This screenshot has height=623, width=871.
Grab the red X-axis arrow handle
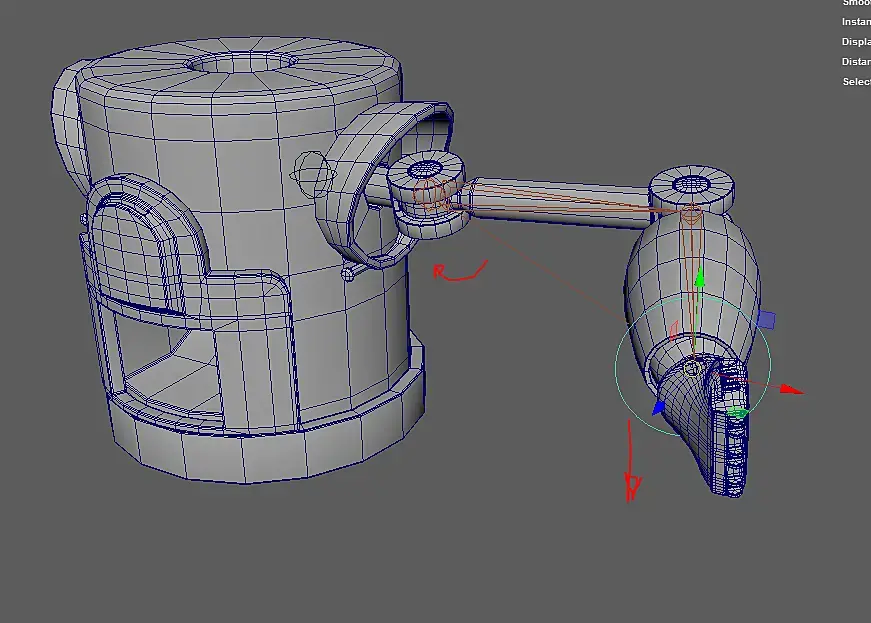coord(792,390)
